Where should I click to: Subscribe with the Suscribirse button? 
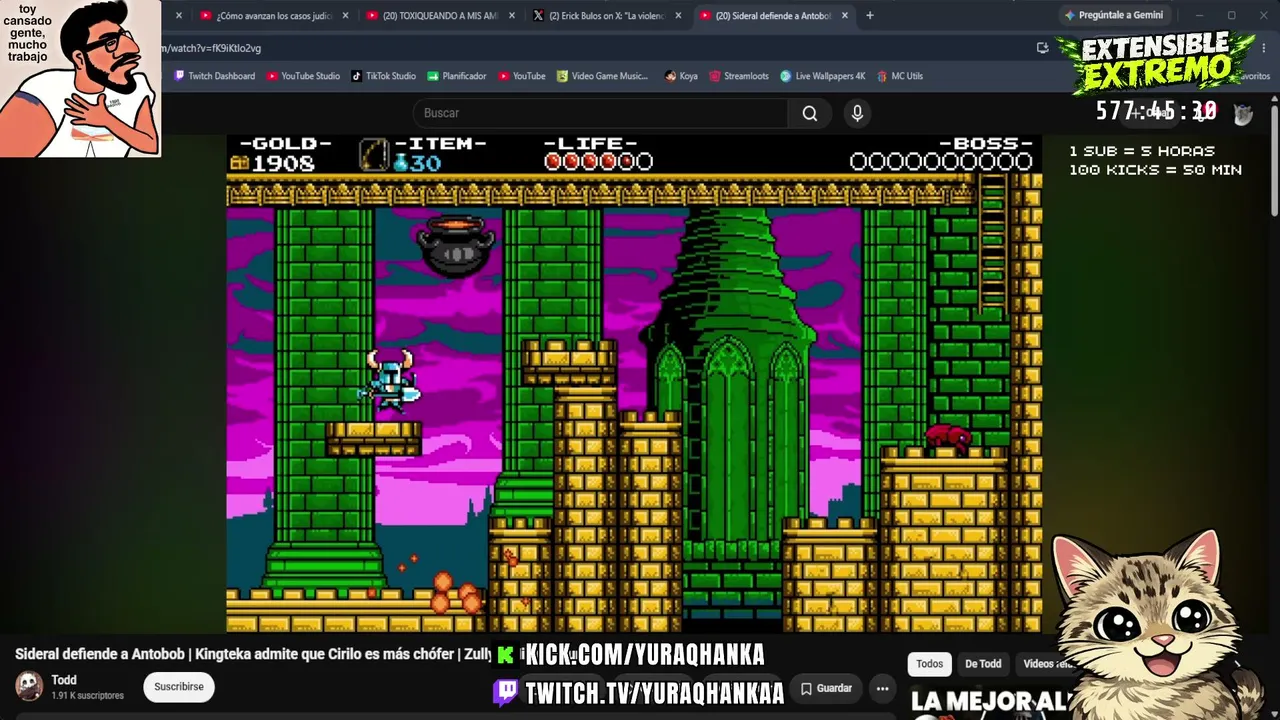[179, 687]
